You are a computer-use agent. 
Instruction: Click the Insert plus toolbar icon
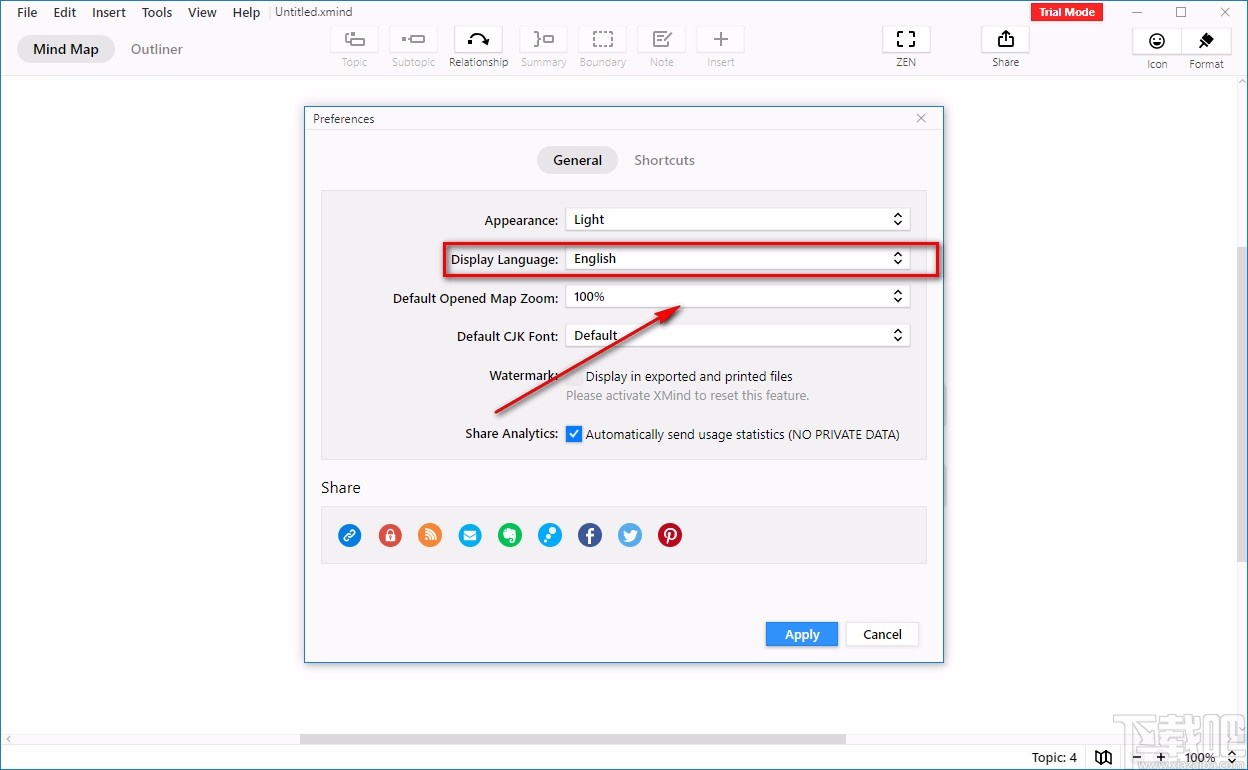721,39
